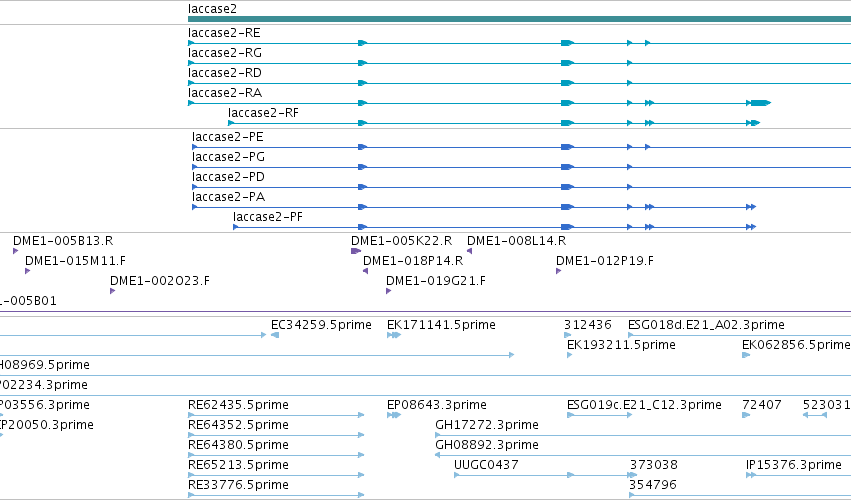Select the laccase2-PD protein label
The width and height of the screenshot is (851, 500).
[228, 177]
